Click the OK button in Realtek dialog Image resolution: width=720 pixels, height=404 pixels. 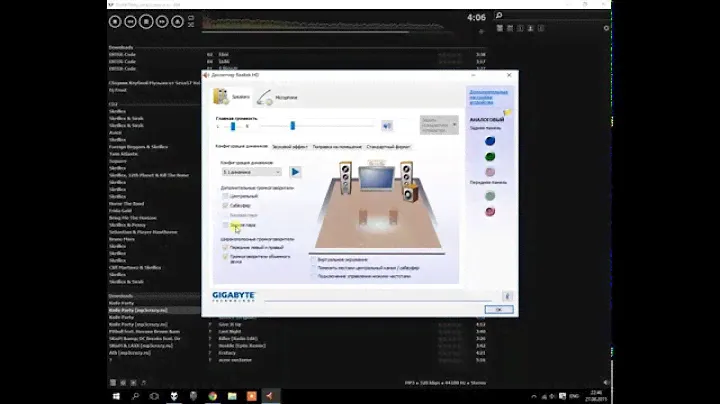(x=499, y=309)
